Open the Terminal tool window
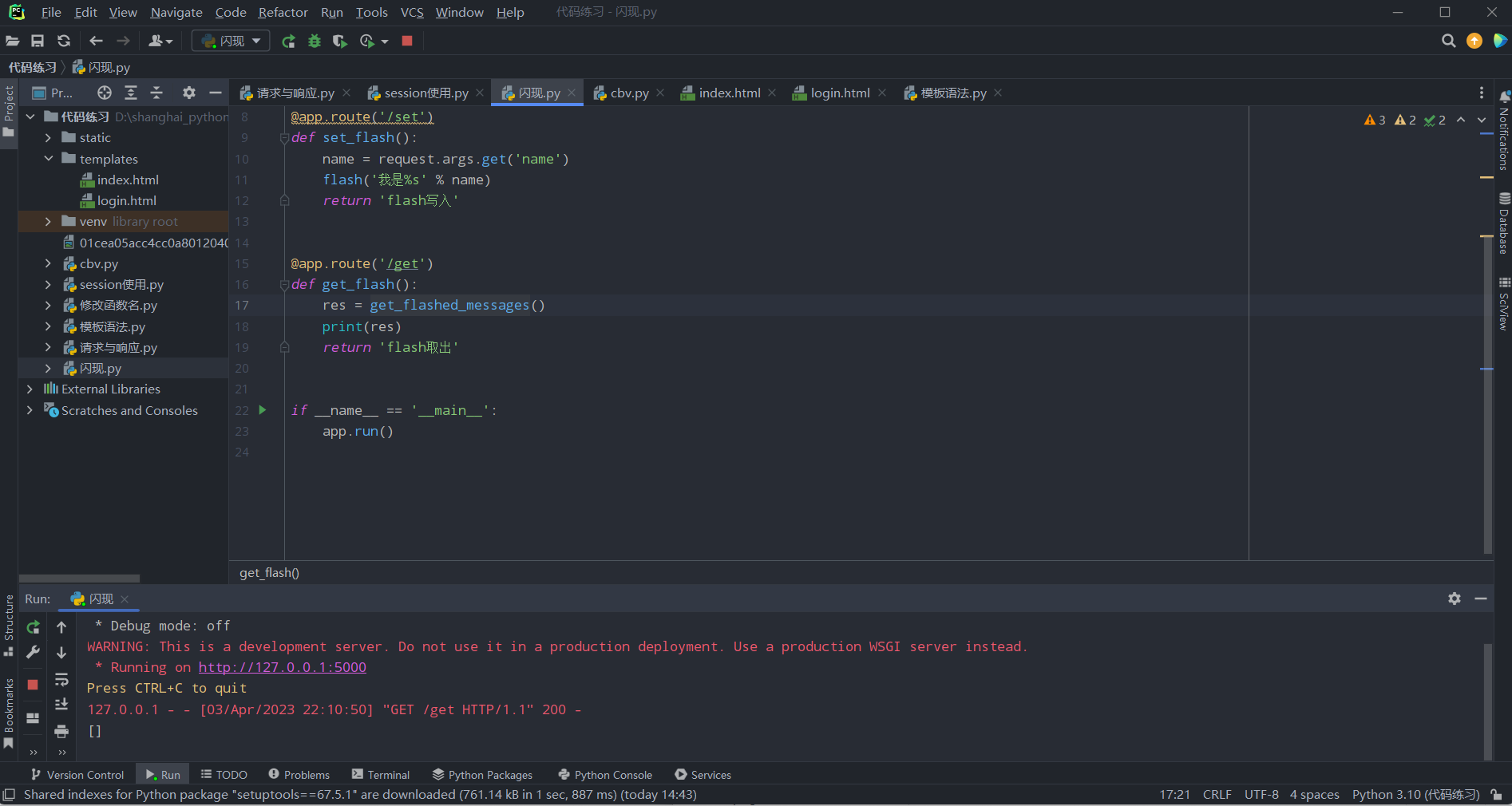The width and height of the screenshot is (1512, 806). point(381,775)
